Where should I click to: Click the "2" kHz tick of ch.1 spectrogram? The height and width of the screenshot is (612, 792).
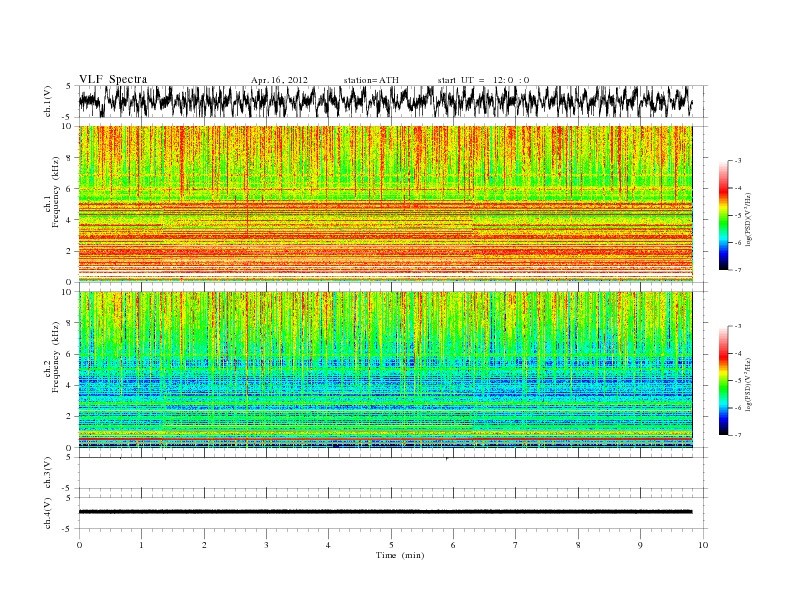click(x=70, y=251)
